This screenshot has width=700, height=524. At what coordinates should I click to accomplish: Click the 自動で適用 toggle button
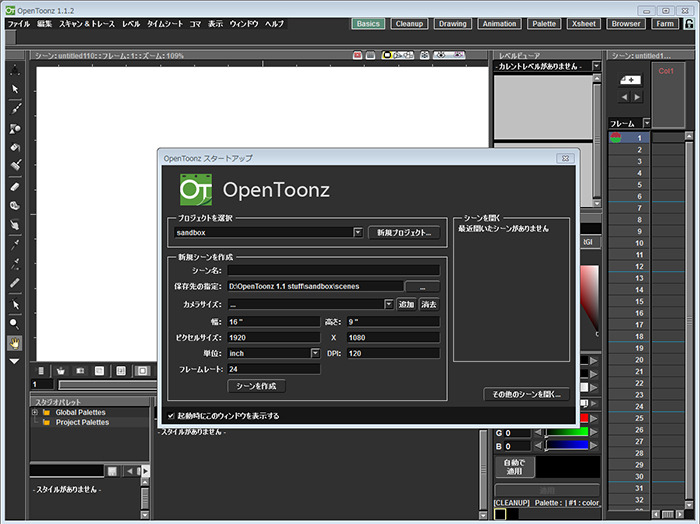tap(514, 467)
